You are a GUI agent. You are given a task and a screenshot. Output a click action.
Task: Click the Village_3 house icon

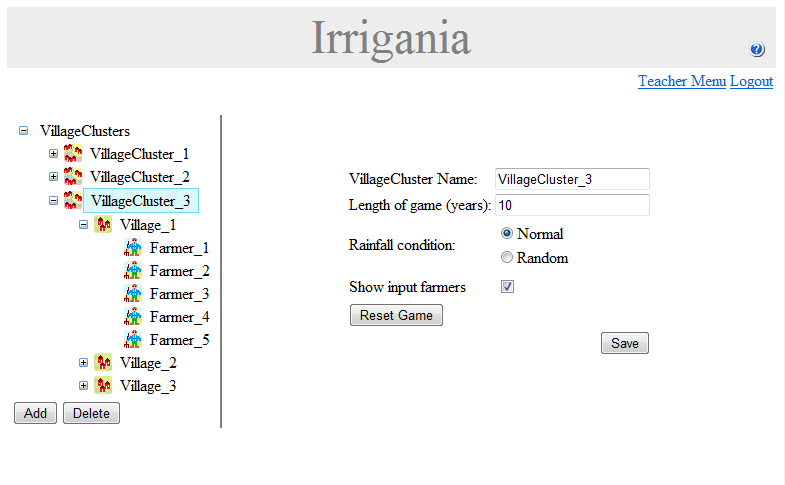103,386
